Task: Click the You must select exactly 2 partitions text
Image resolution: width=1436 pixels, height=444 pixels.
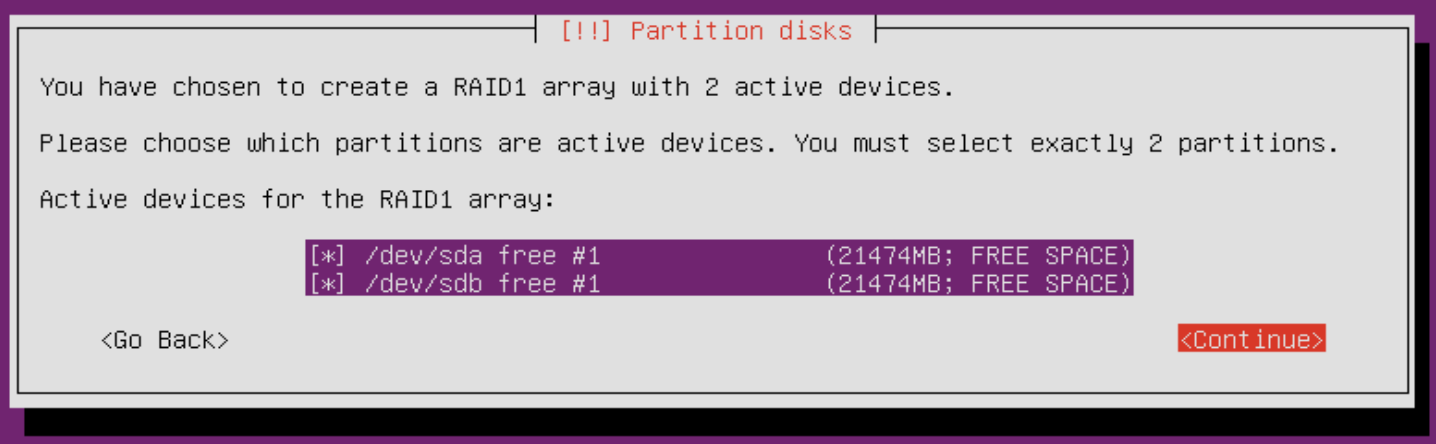Action: click(1066, 144)
